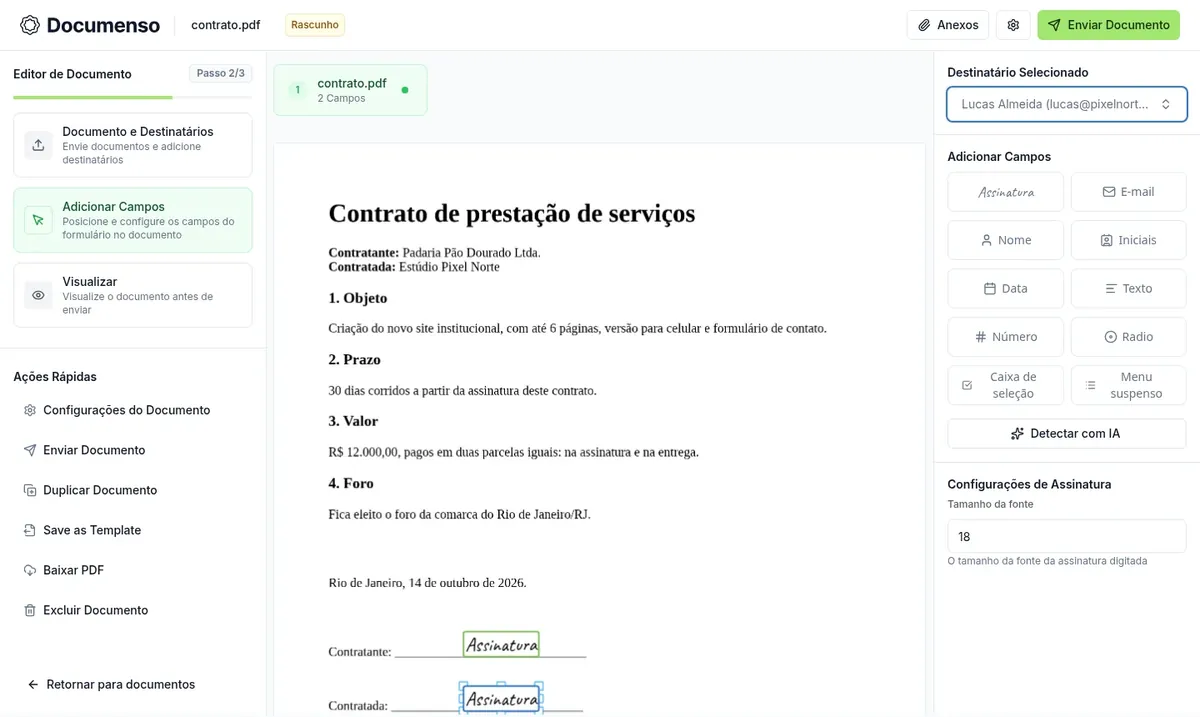1200x717 pixels.
Task: Select the Adicionar Campos step
Action: (x=133, y=220)
